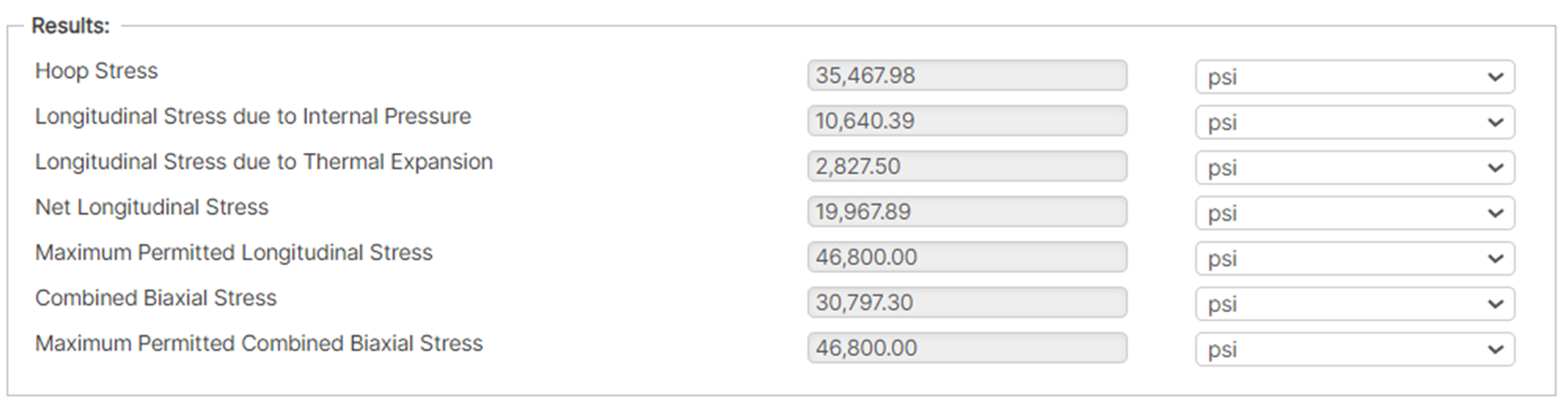Click the Combined Biaxial Stress label
Image resolution: width=1568 pixels, height=418 pixels.
155,298
